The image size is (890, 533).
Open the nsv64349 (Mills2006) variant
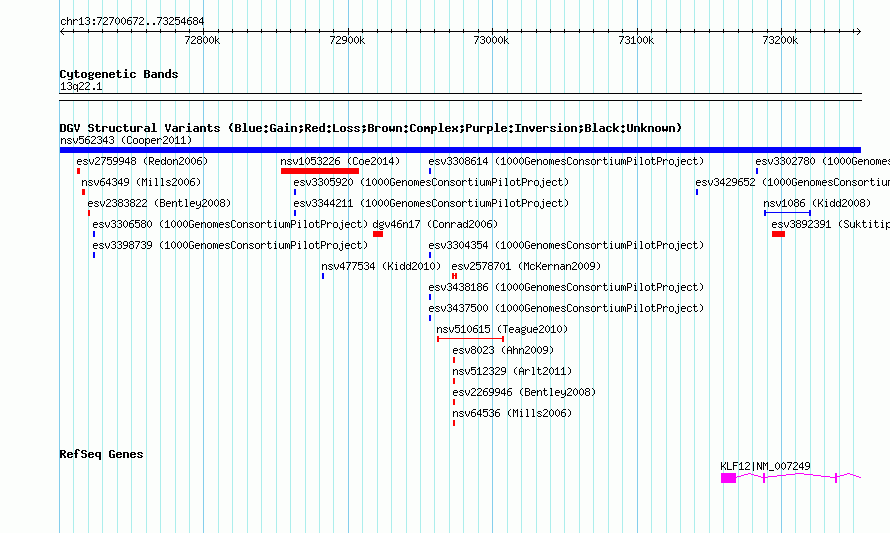tap(141, 182)
